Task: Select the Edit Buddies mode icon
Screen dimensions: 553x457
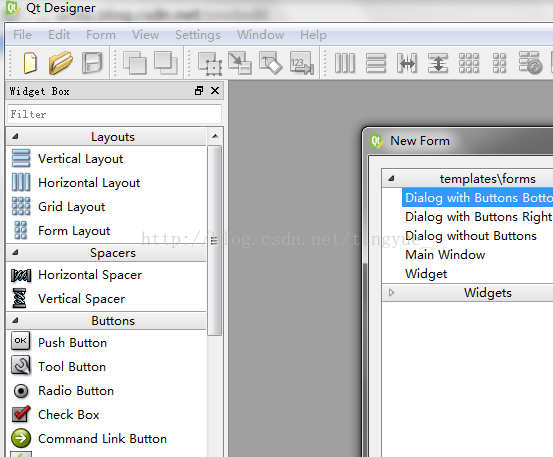Action: tap(271, 63)
